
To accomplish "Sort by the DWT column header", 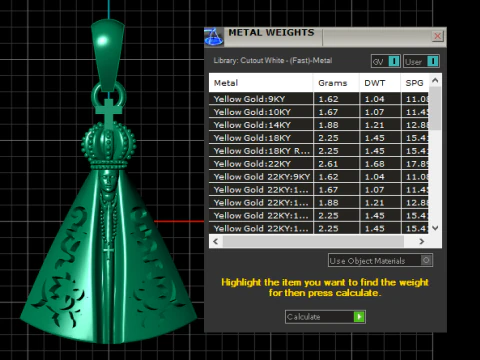I will point(380,83).
